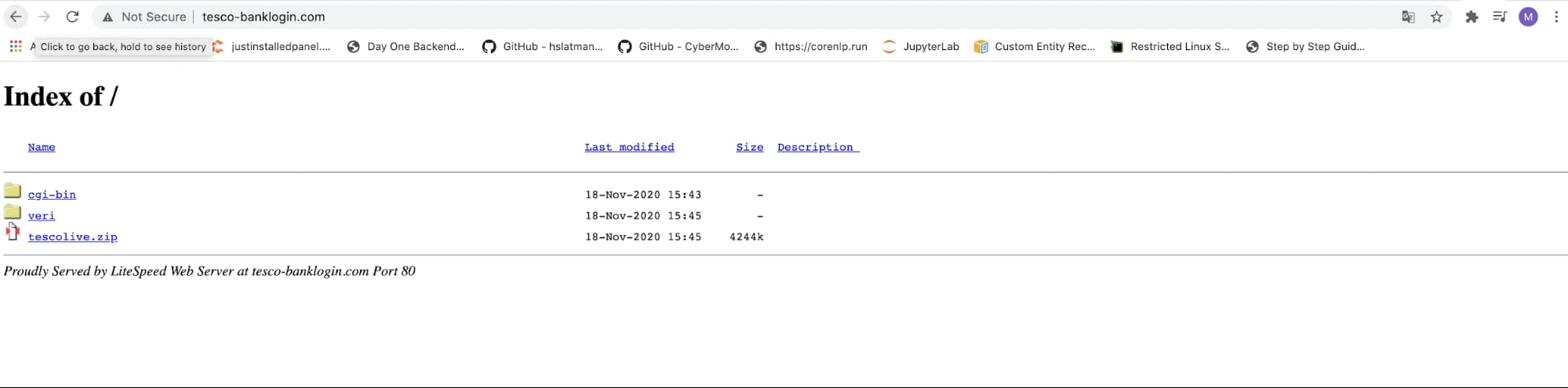Go back to previous page

pyautogui.click(x=16, y=16)
